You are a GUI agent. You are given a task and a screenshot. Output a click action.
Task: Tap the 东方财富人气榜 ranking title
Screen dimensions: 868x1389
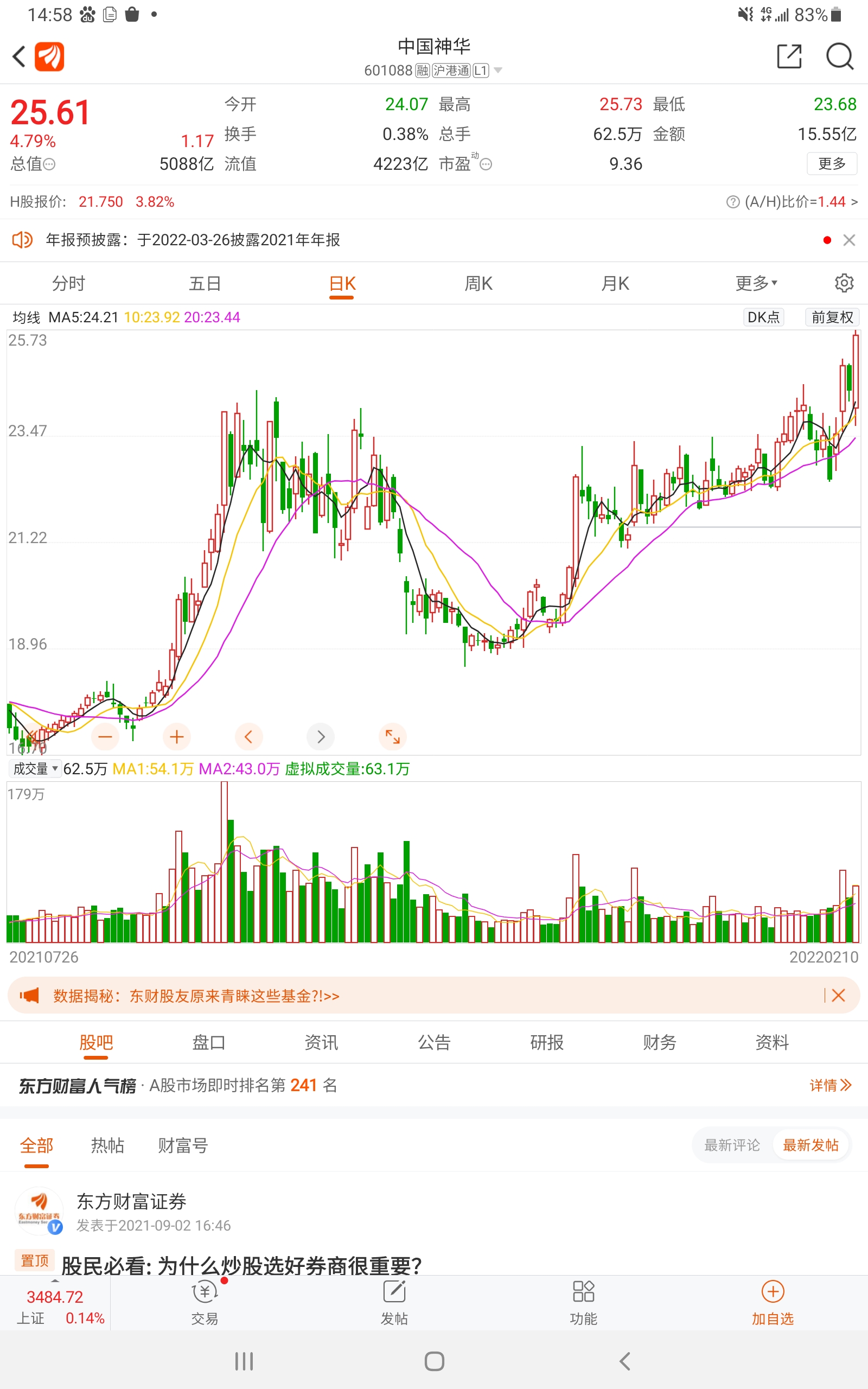[x=78, y=1085]
